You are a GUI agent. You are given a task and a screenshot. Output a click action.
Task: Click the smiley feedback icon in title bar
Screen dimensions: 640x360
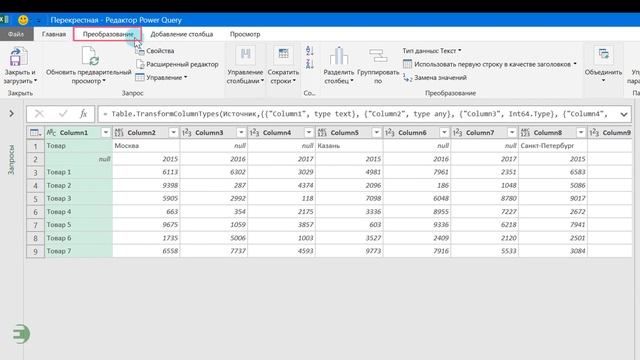23,20
